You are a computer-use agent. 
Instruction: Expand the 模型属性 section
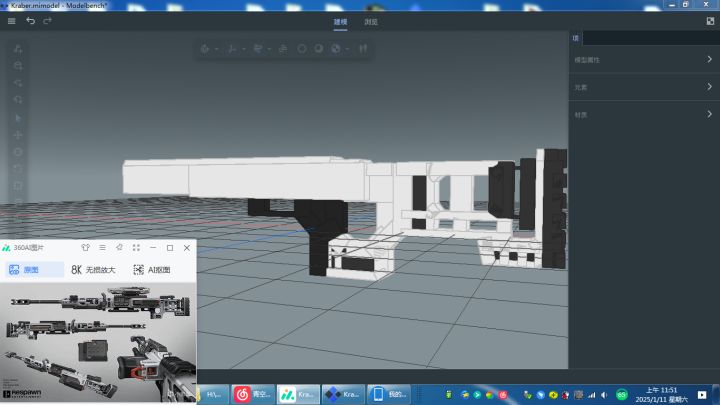[x=644, y=60]
